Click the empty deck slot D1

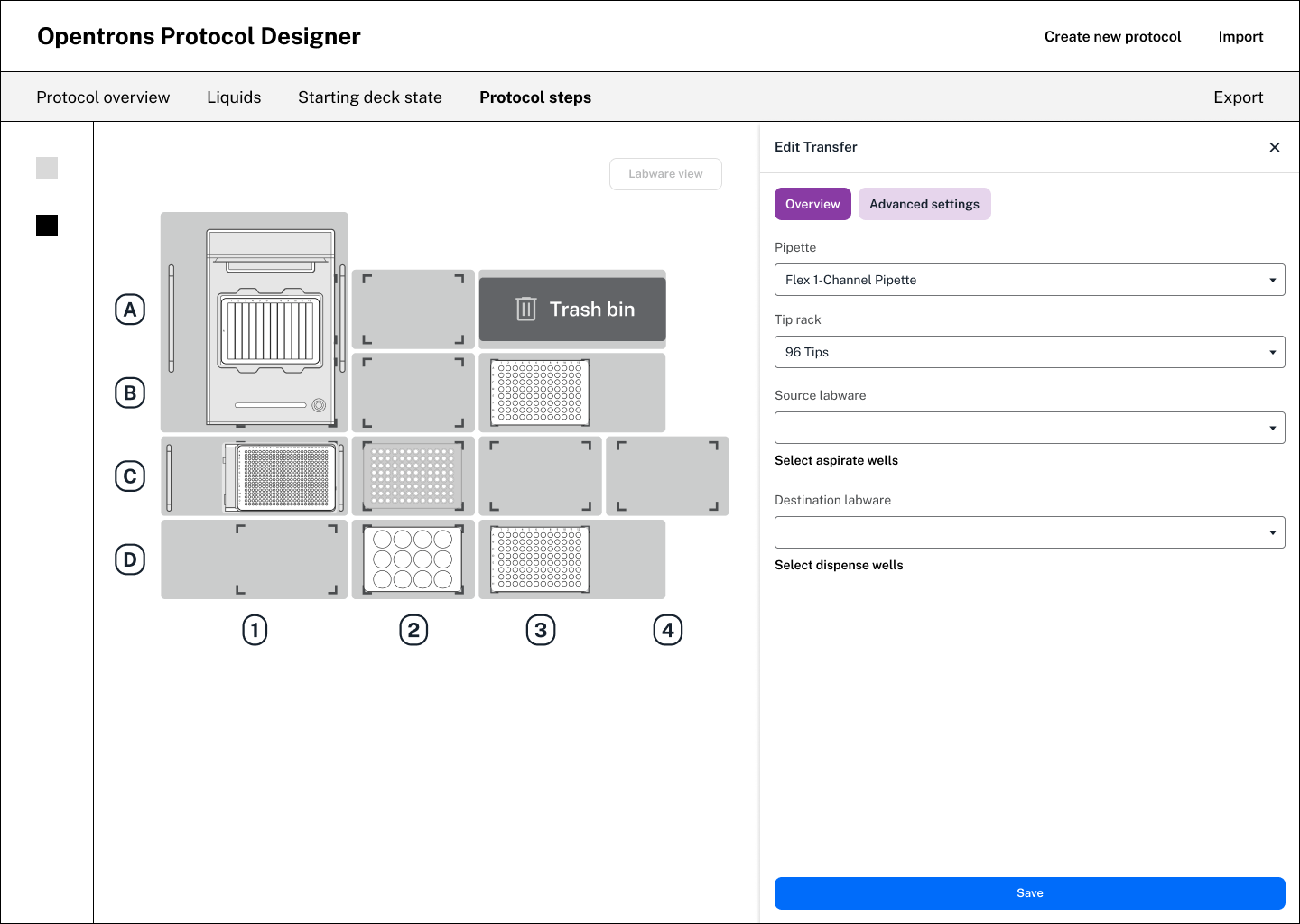[255, 559]
